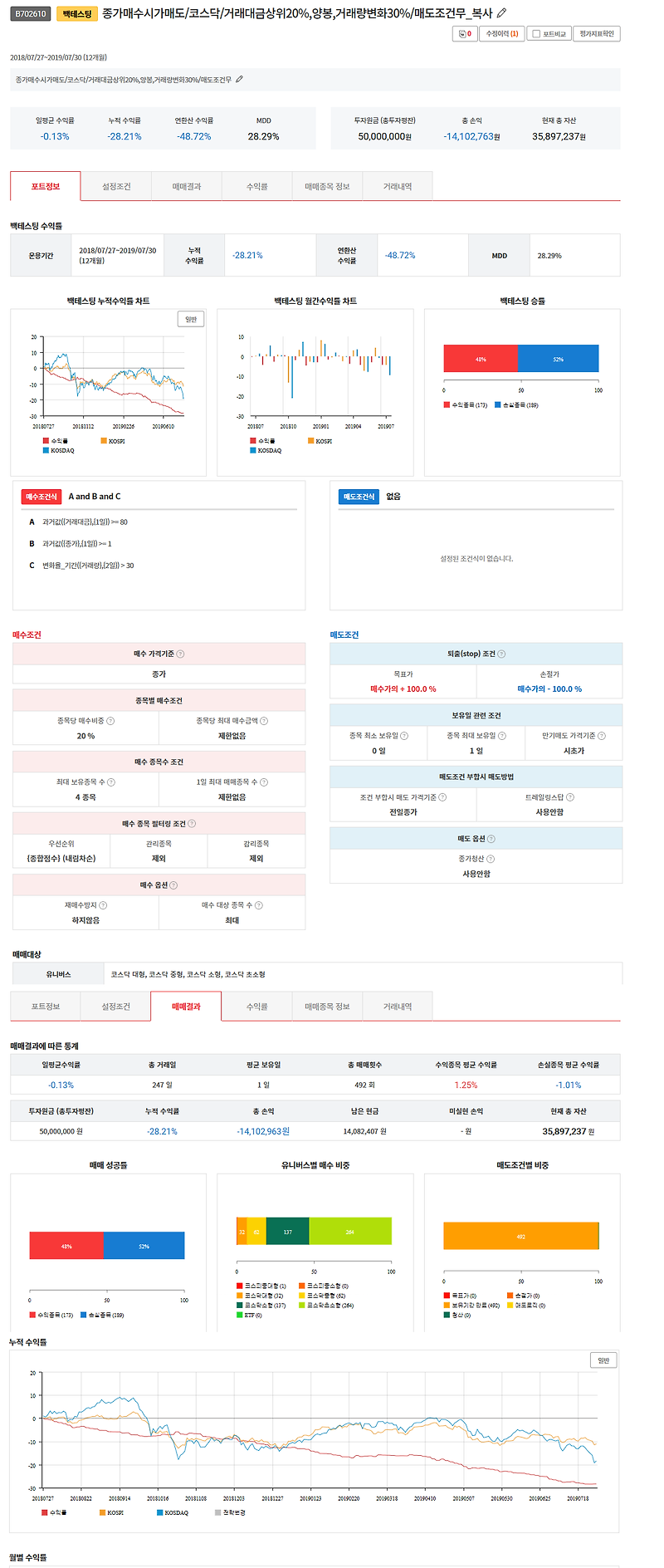Click the red 매수조건식 label
Viewport: 664px width, 1568px height.
click(x=41, y=497)
